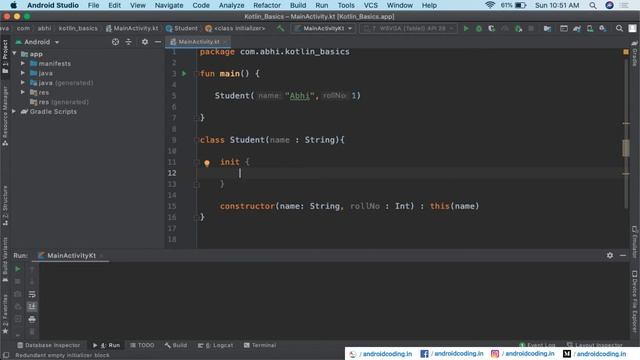The height and width of the screenshot is (360, 640).
Task: Stop the running app toolbar button
Action: (x=531, y=28)
